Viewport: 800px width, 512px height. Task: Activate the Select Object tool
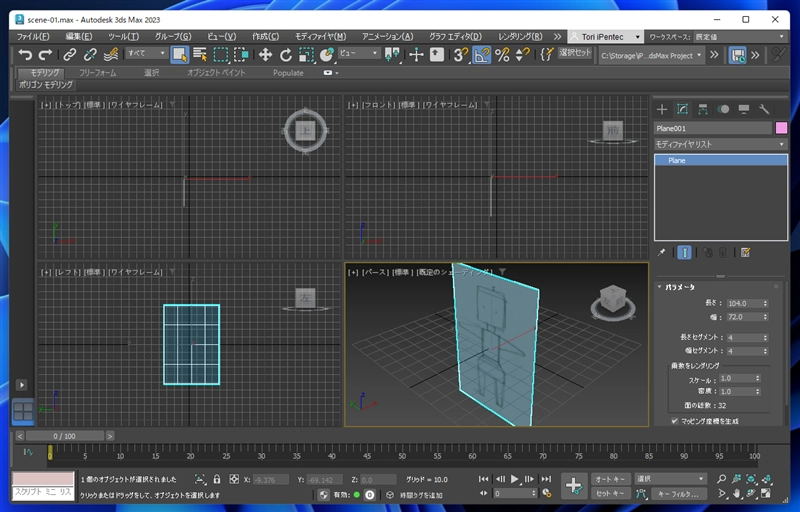(180, 55)
